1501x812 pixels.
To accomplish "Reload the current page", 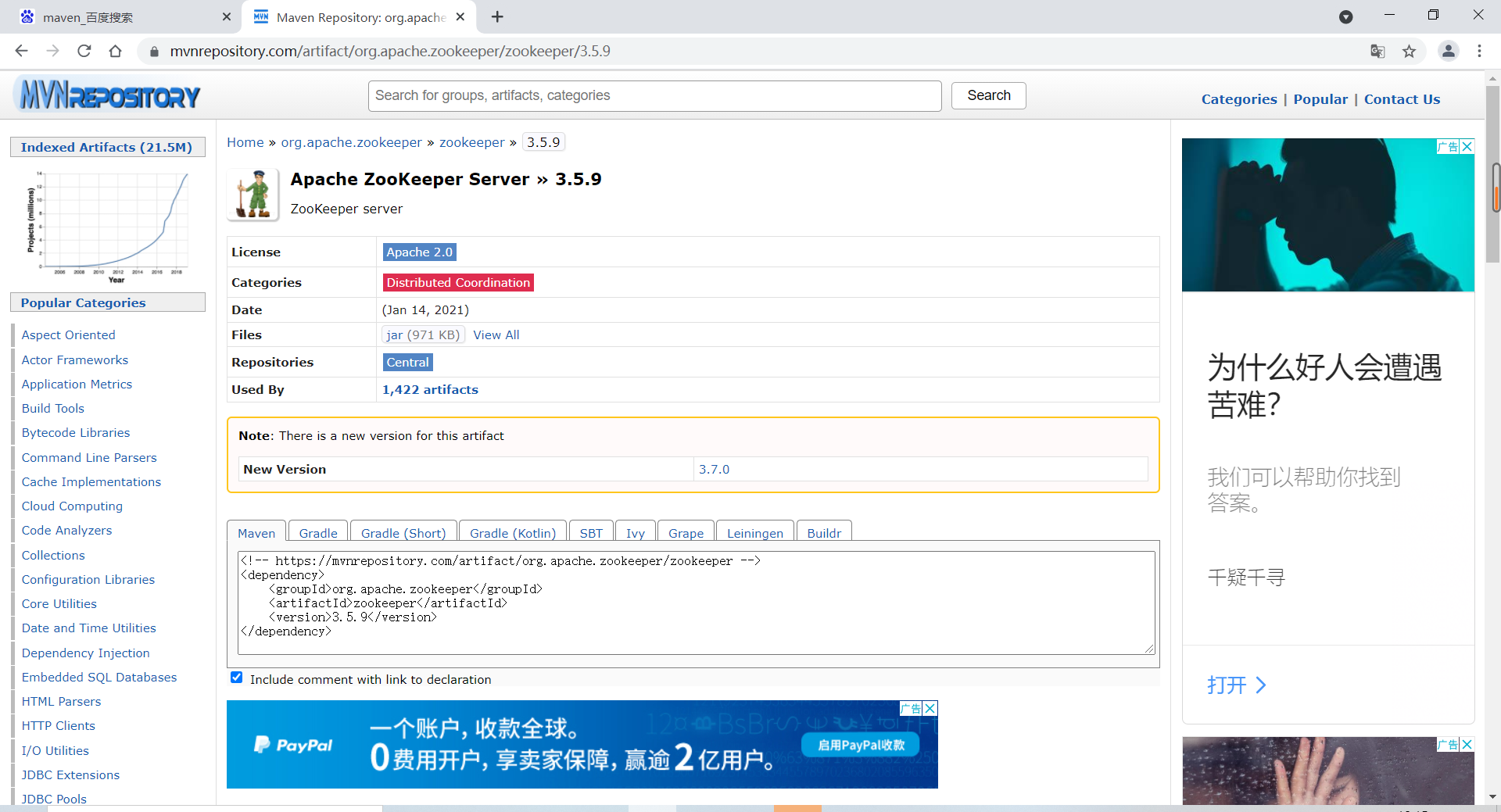I will tap(84, 51).
